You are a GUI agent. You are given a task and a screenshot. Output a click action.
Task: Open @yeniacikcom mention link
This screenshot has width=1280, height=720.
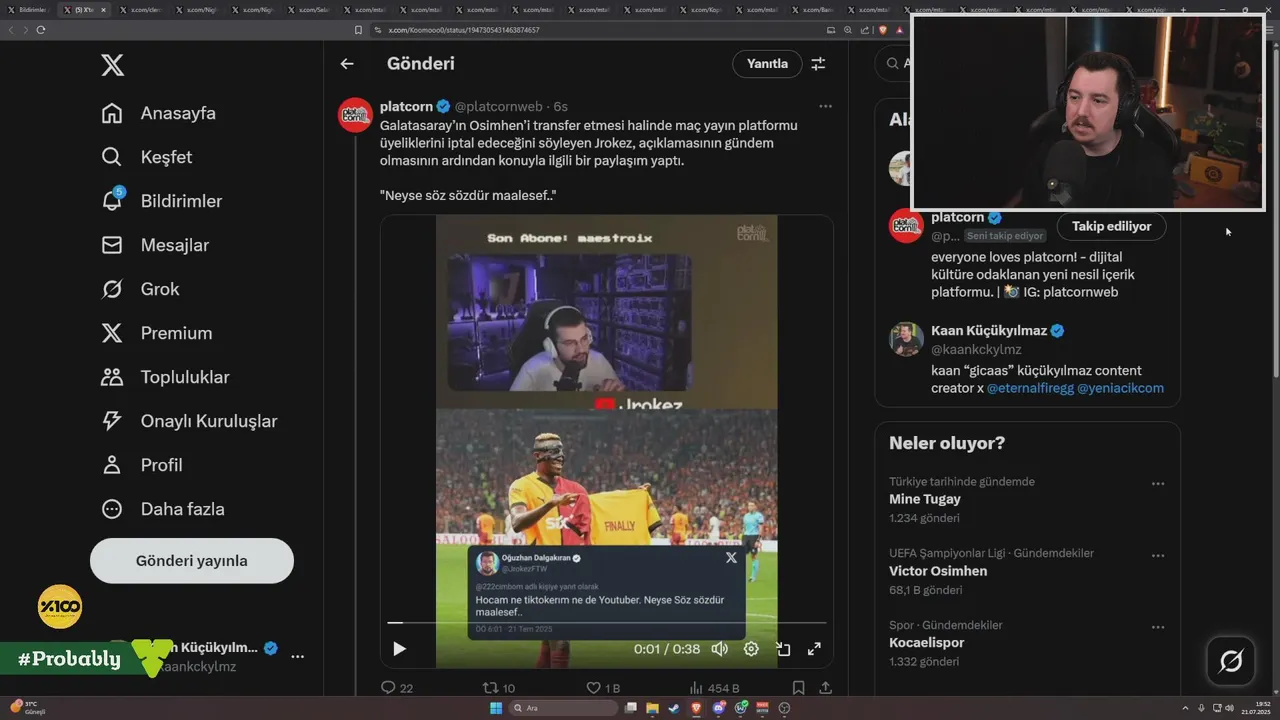(1120, 388)
